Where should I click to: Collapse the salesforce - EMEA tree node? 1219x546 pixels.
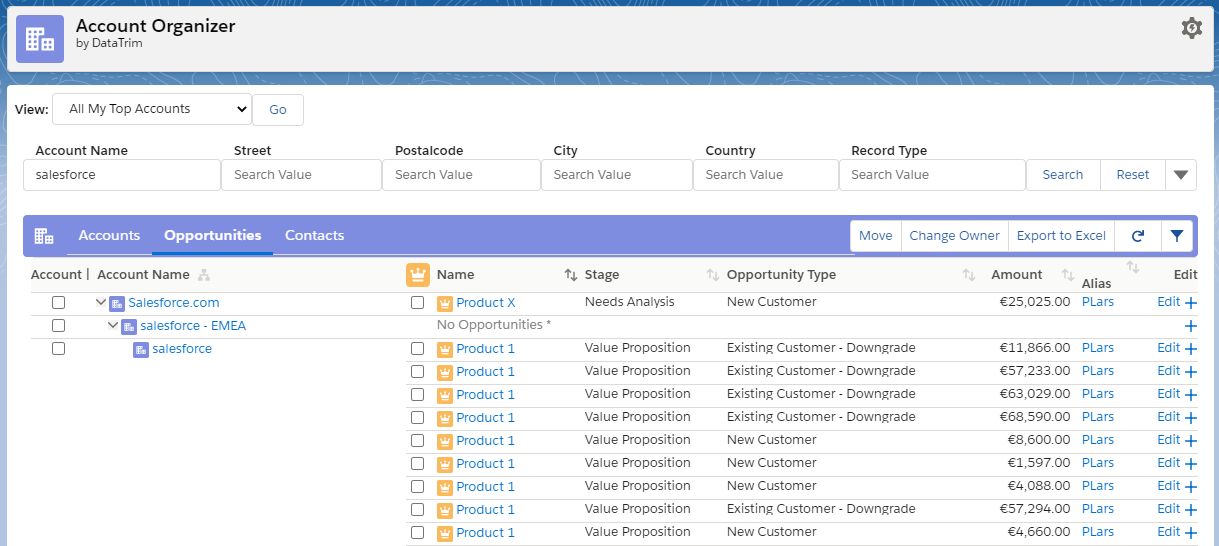pyautogui.click(x=113, y=326)
